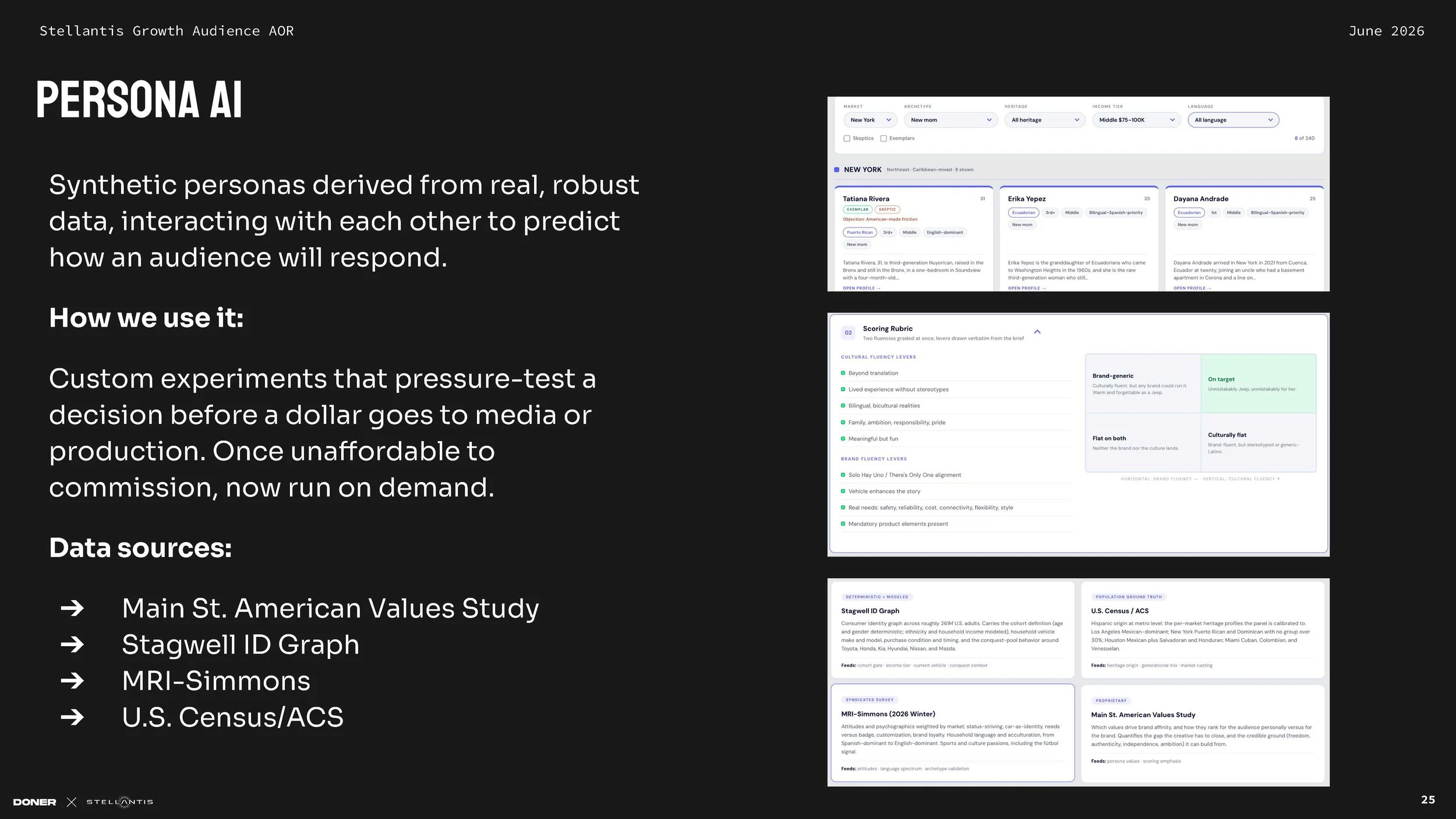Click the arrow beside Main St. American Values Study
This screenshot has width=1456, height=819.
point(72,608)
